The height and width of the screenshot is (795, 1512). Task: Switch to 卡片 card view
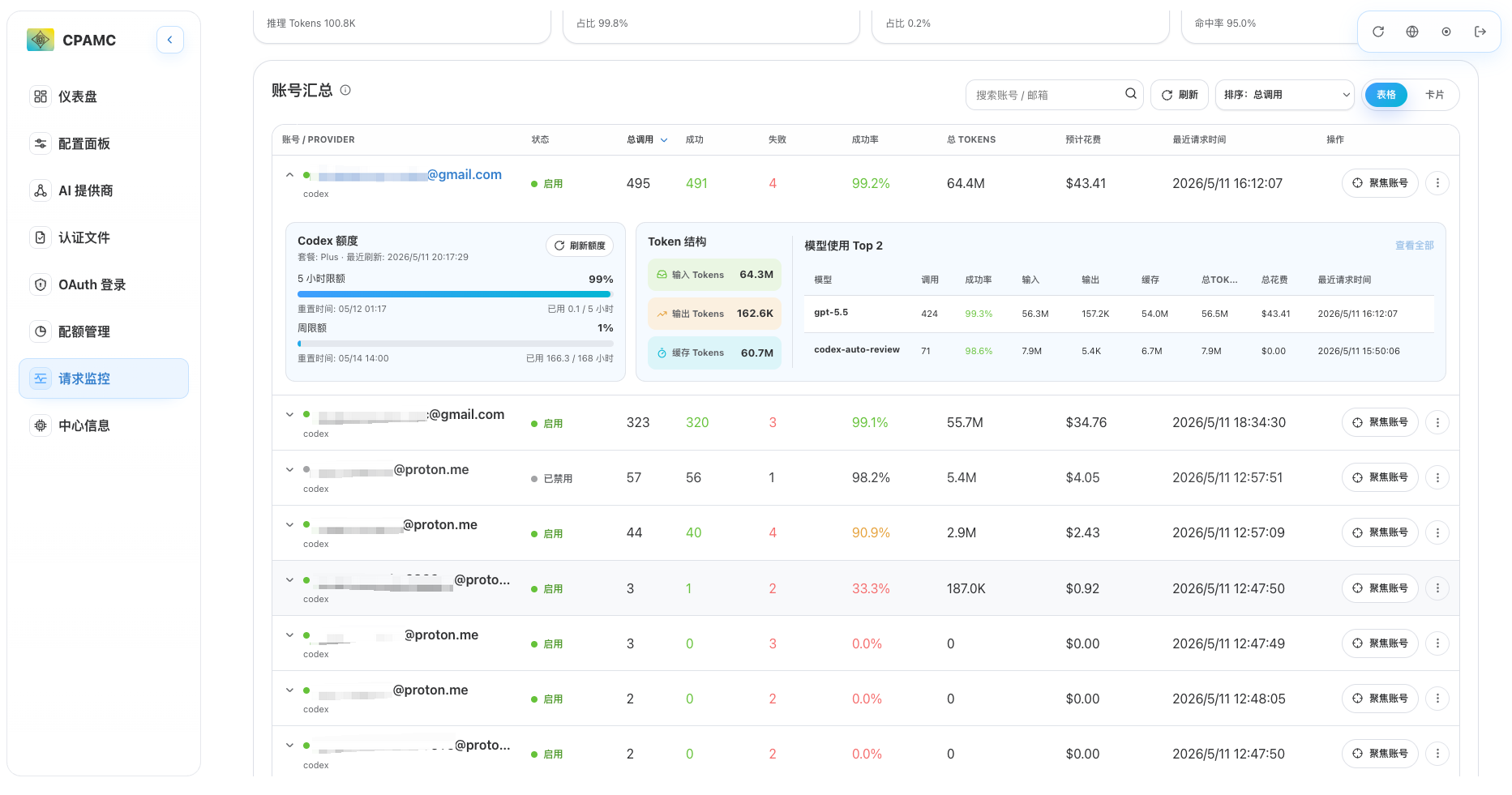tap(1434, 95)
